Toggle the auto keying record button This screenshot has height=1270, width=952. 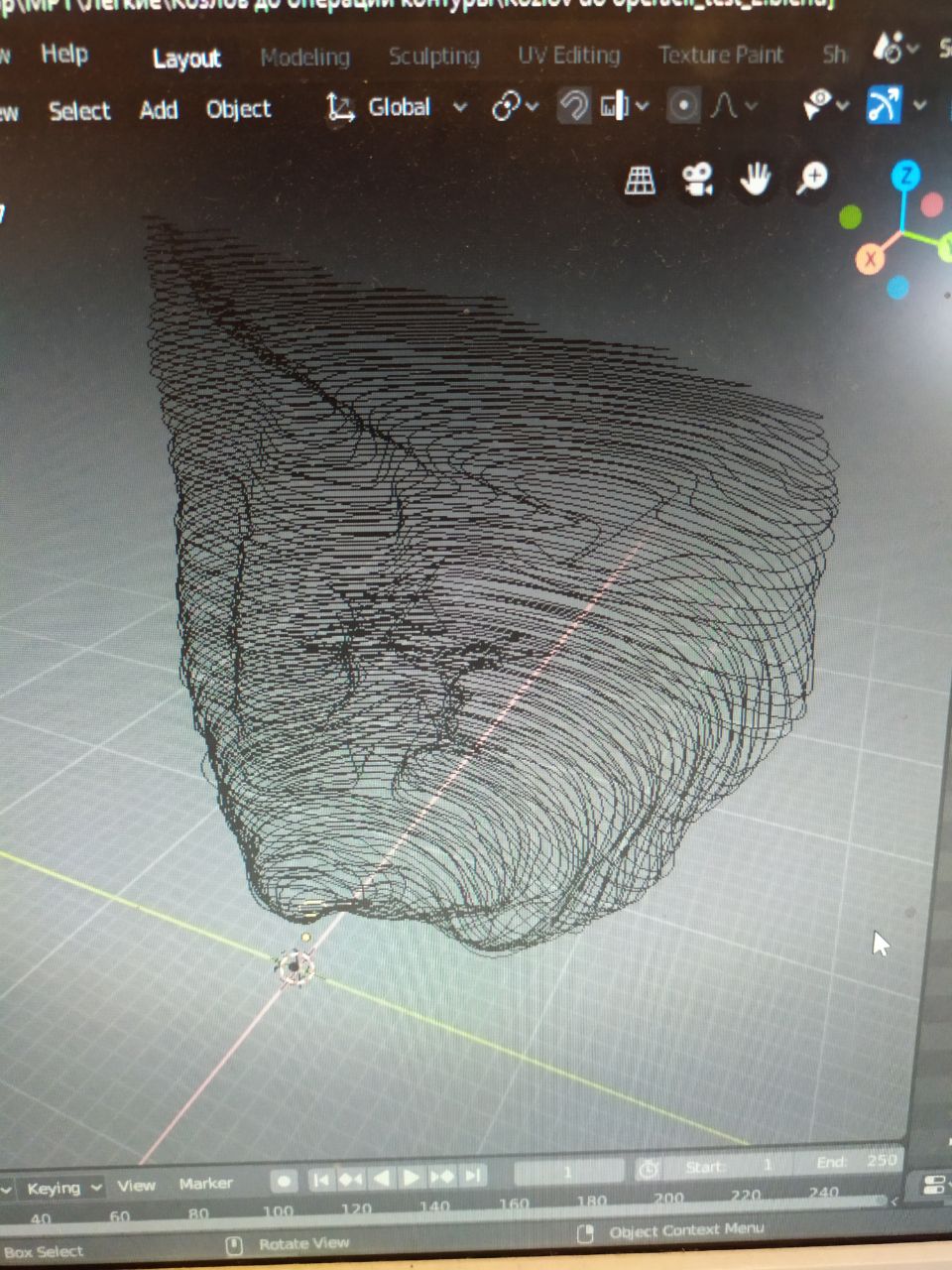(284, 1181)
